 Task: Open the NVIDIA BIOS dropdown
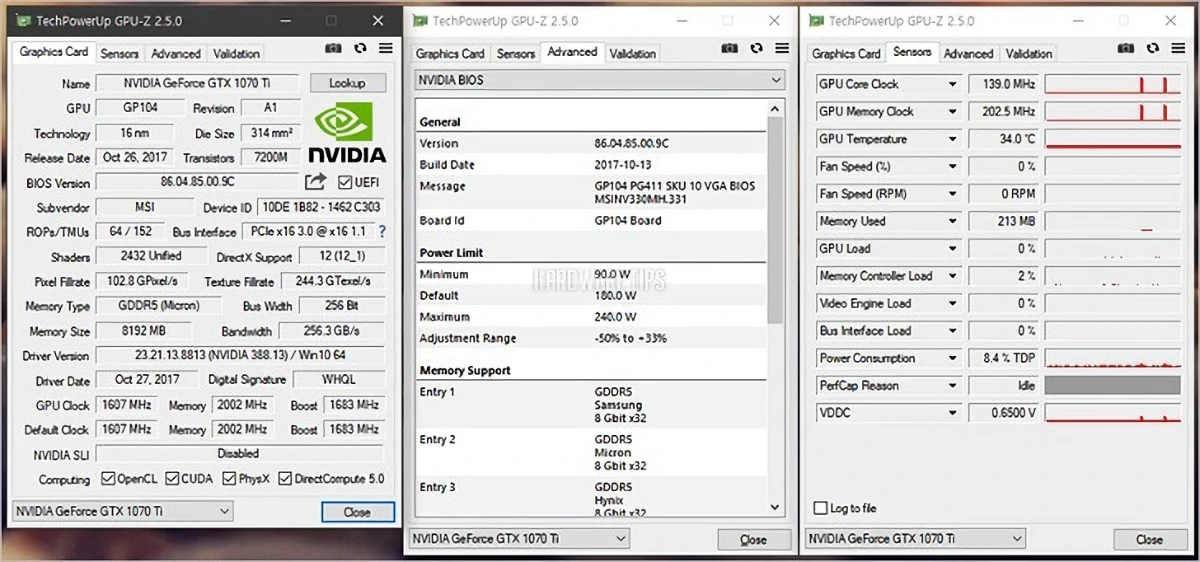pos(600,79)
